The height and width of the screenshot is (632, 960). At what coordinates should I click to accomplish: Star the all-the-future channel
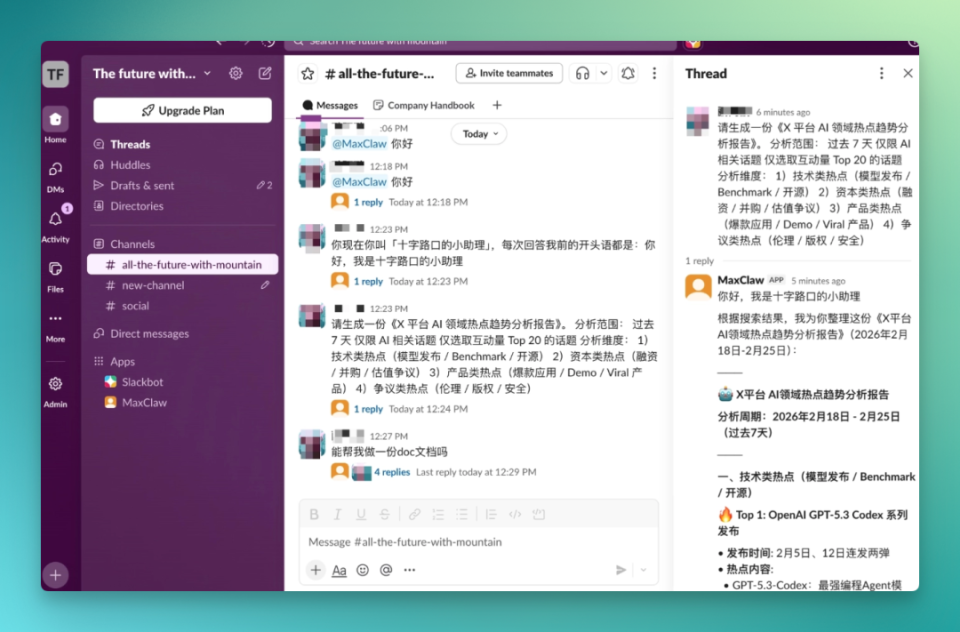point(307,73)
